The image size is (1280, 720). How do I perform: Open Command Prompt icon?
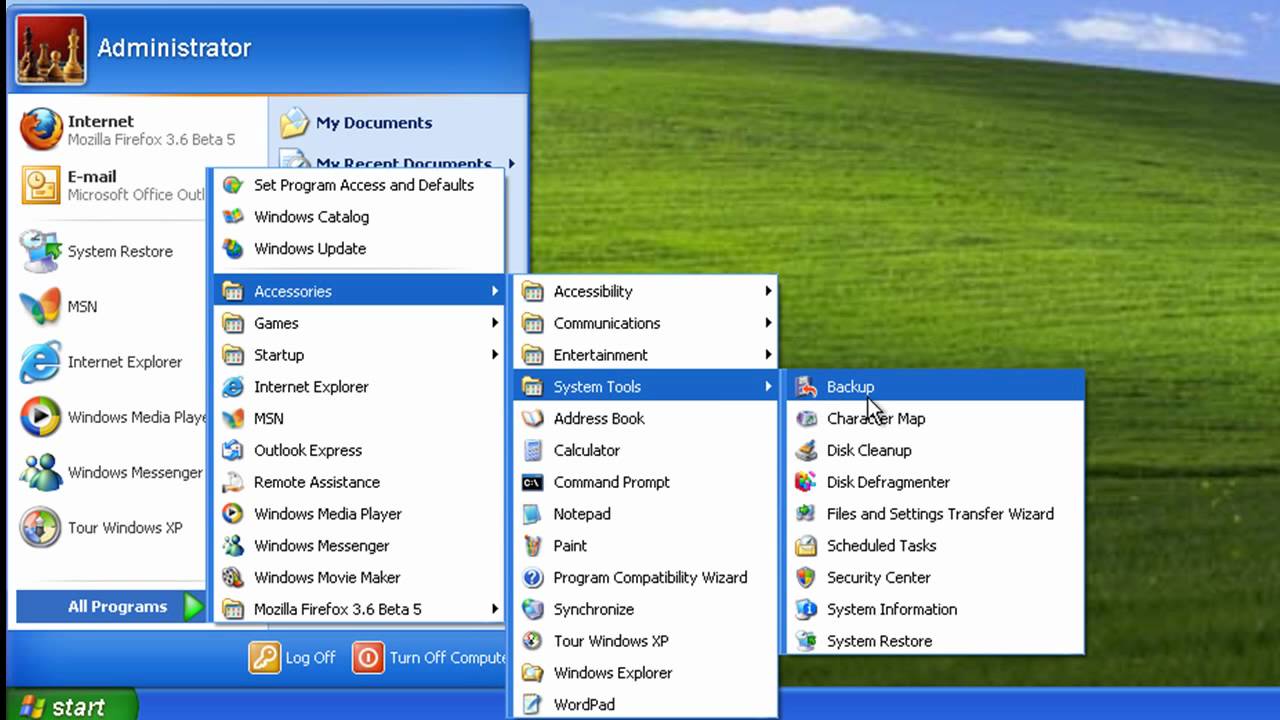click(x=533, y=482)
